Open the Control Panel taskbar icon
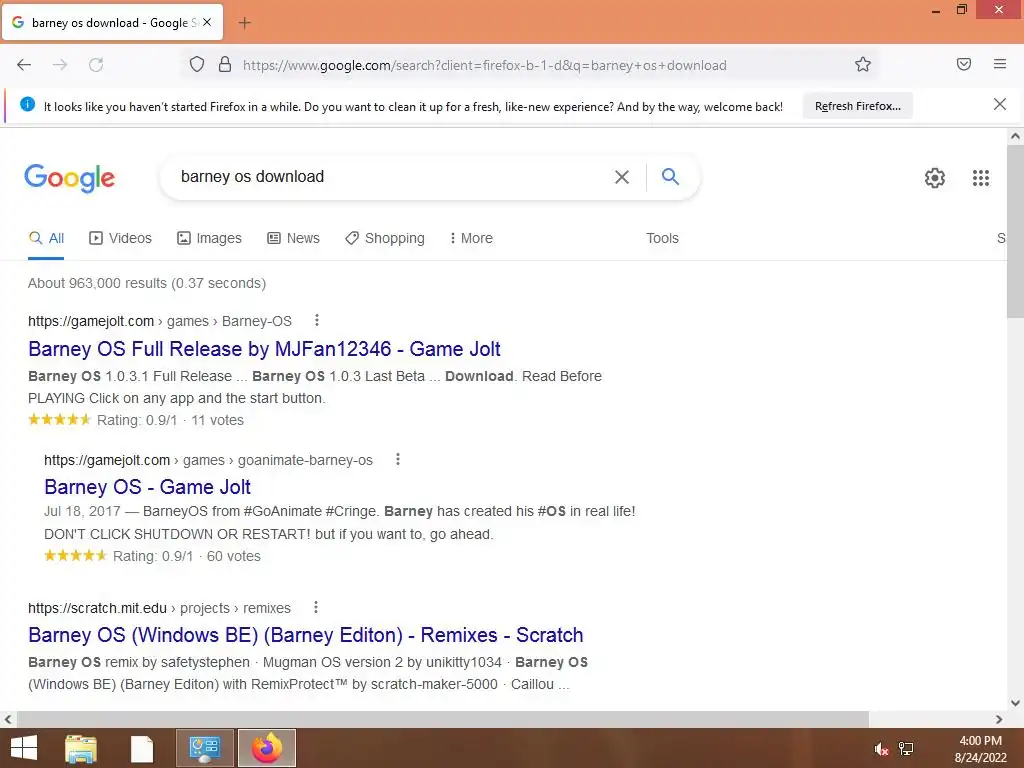The image size is (1024, 768). 204,748
